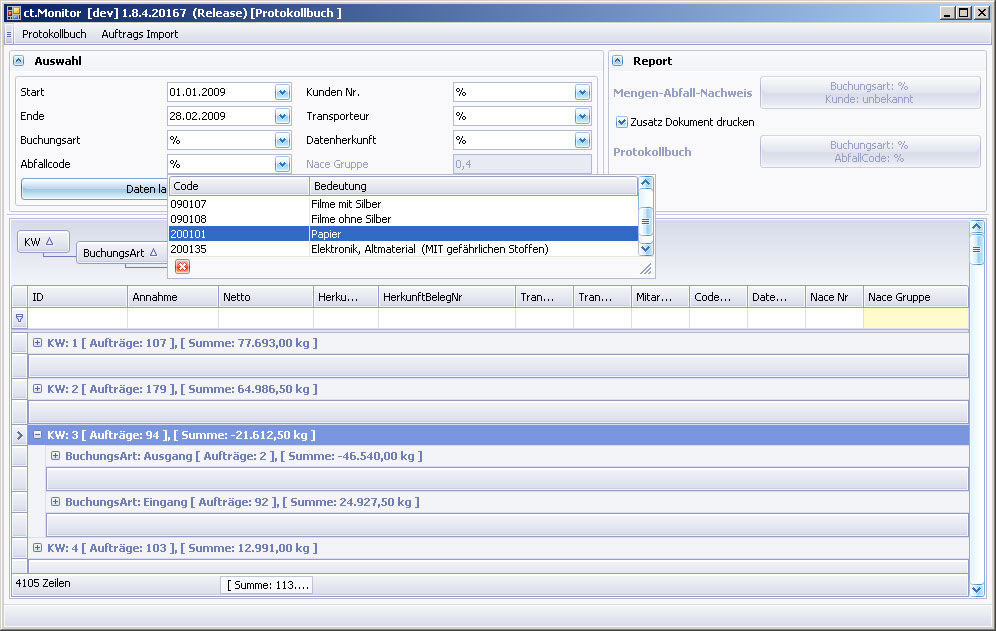This screenshot has height=631, width=996.
Task: Open the Kunden Nr. dropdown
Action: (582, 92)
